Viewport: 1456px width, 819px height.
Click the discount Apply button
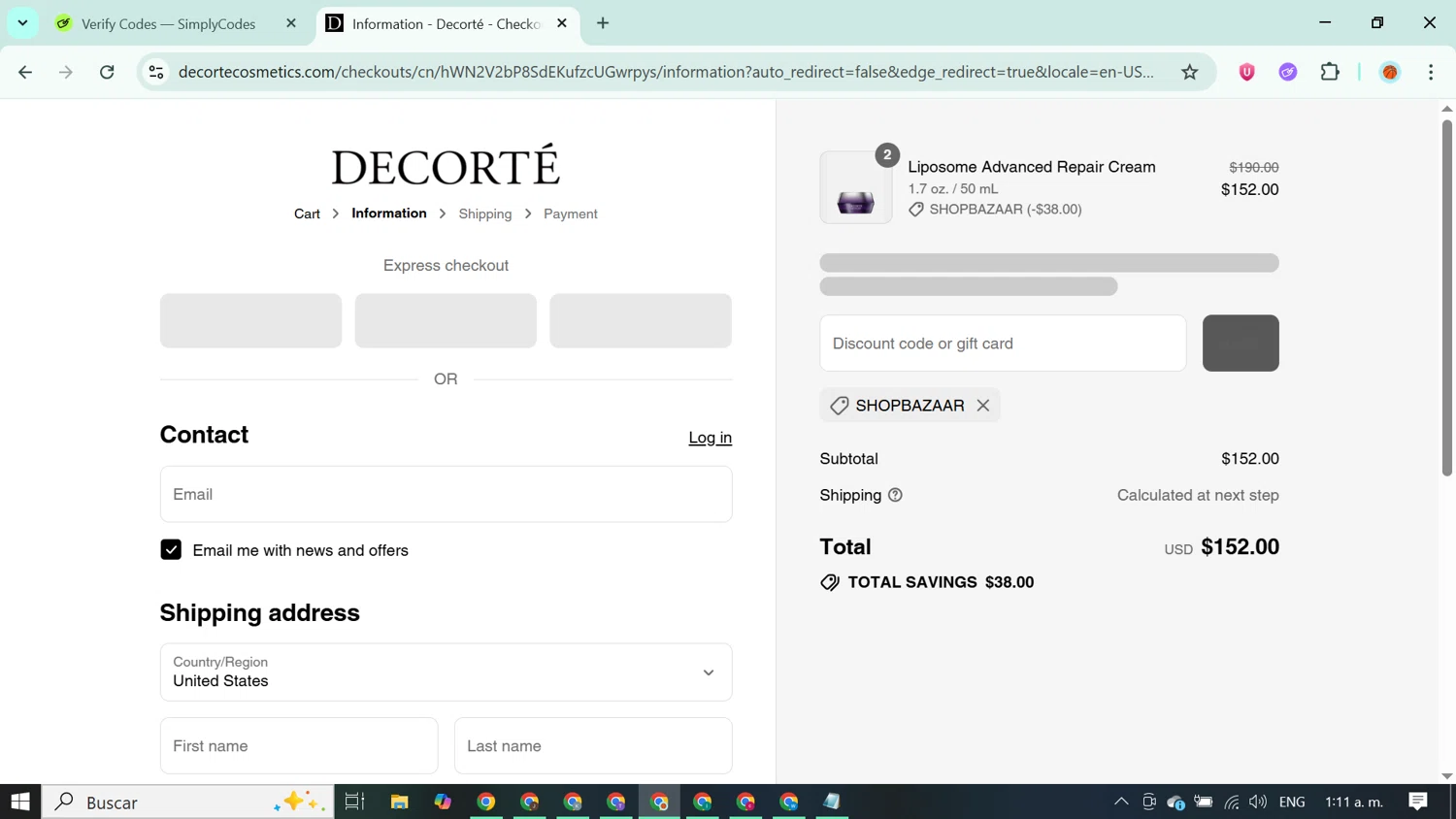[1241, 343]
